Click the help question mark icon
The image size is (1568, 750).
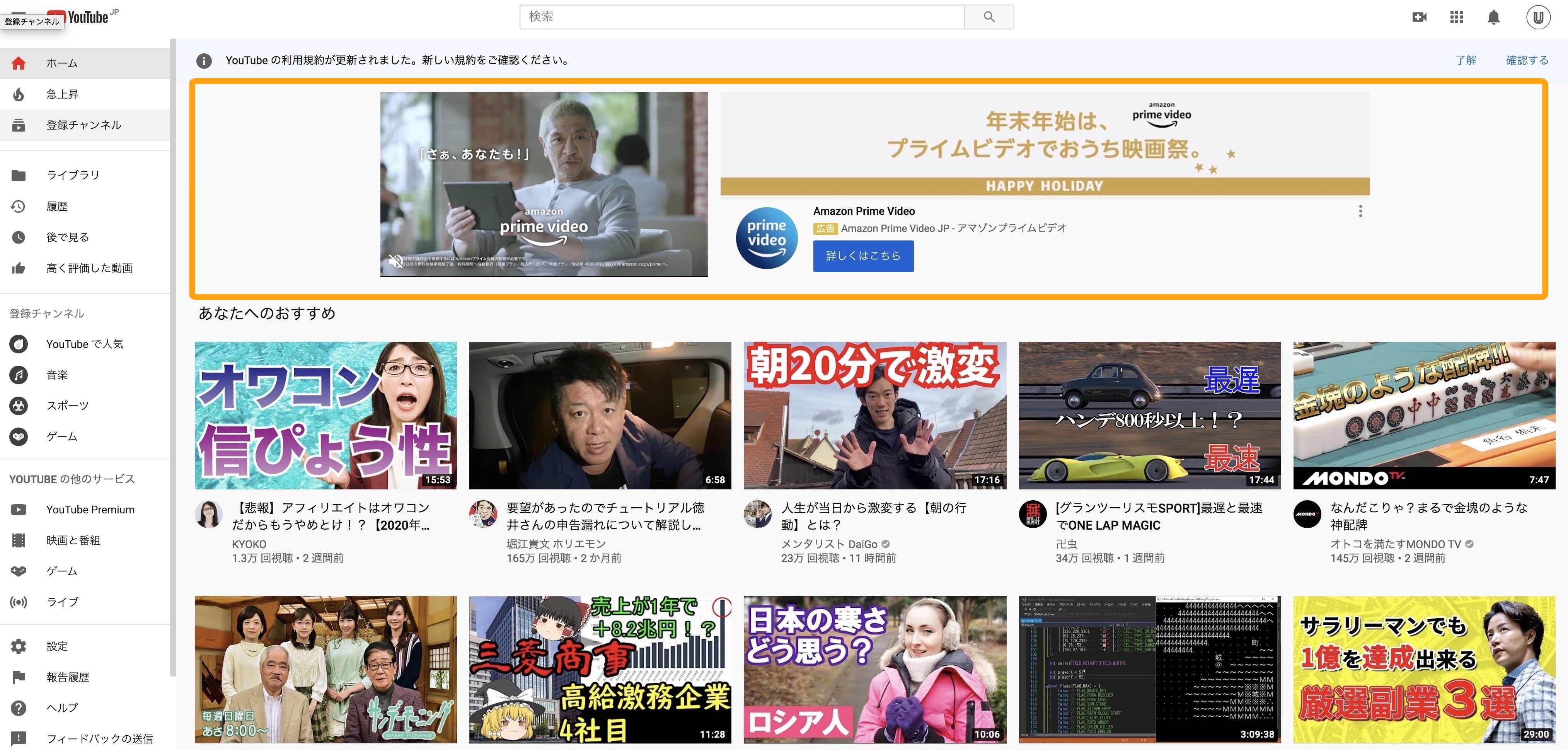(x=19, y=709)
